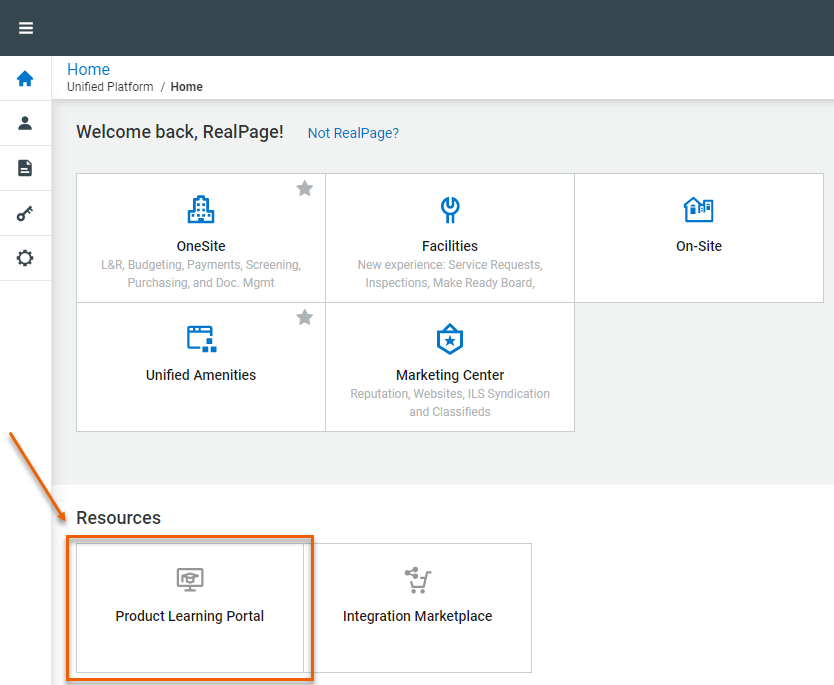Click the Not RealPage? link
Screen dimensions: 834x685
coord(353,133)
